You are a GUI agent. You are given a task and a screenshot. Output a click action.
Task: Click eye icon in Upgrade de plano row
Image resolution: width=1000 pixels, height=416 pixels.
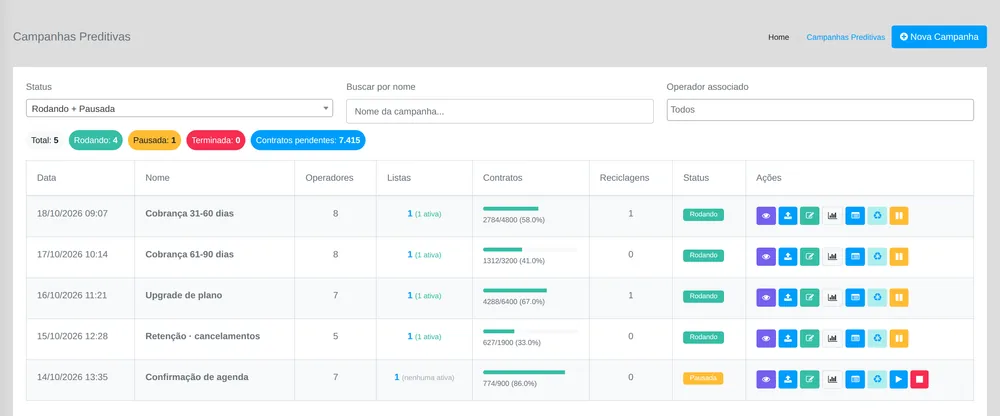pos(766,297)
